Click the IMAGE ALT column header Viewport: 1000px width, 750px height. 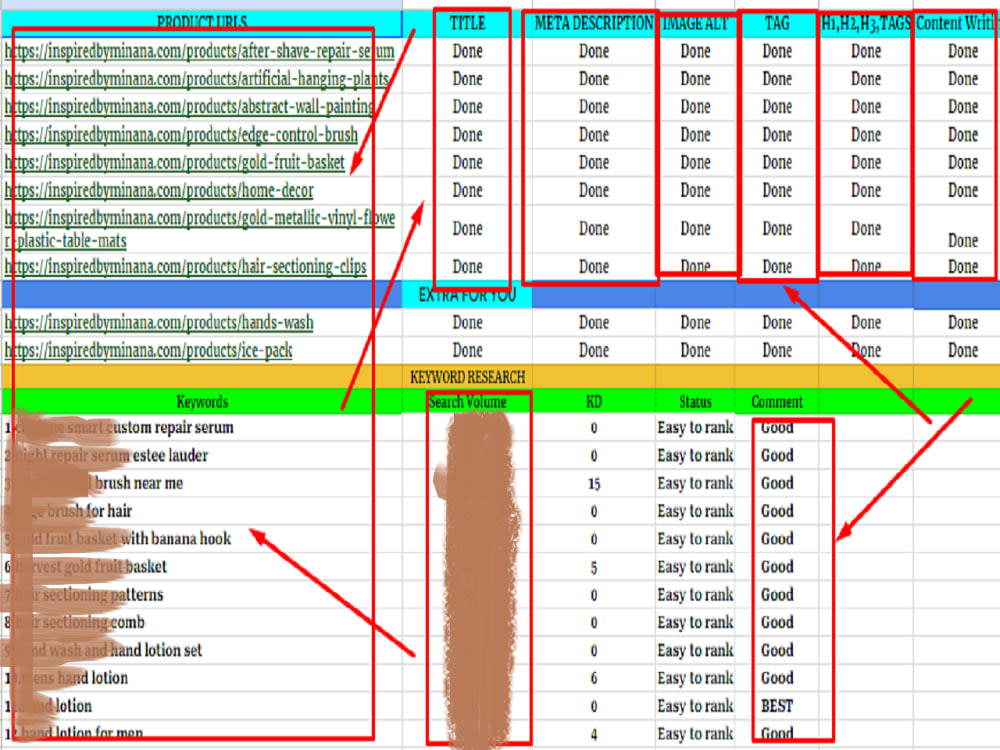coord(695,24)
